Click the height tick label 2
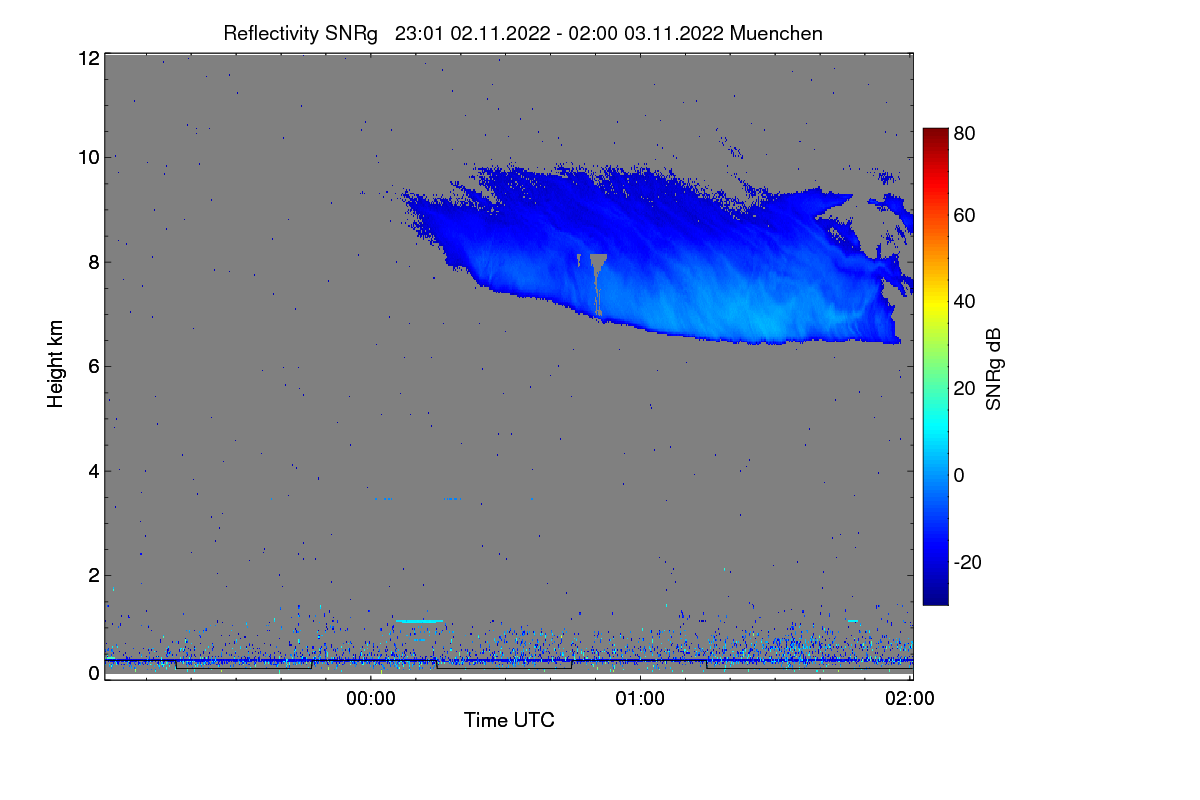This screenshot has width=1200, height=800. tap(94, 575)
